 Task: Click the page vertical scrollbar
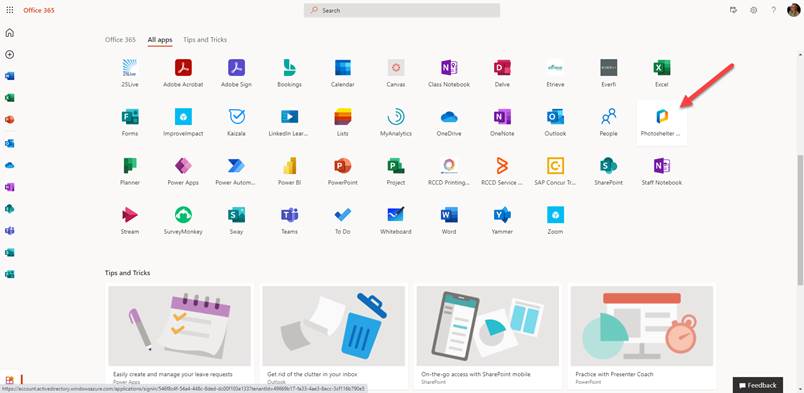point(800,221)
